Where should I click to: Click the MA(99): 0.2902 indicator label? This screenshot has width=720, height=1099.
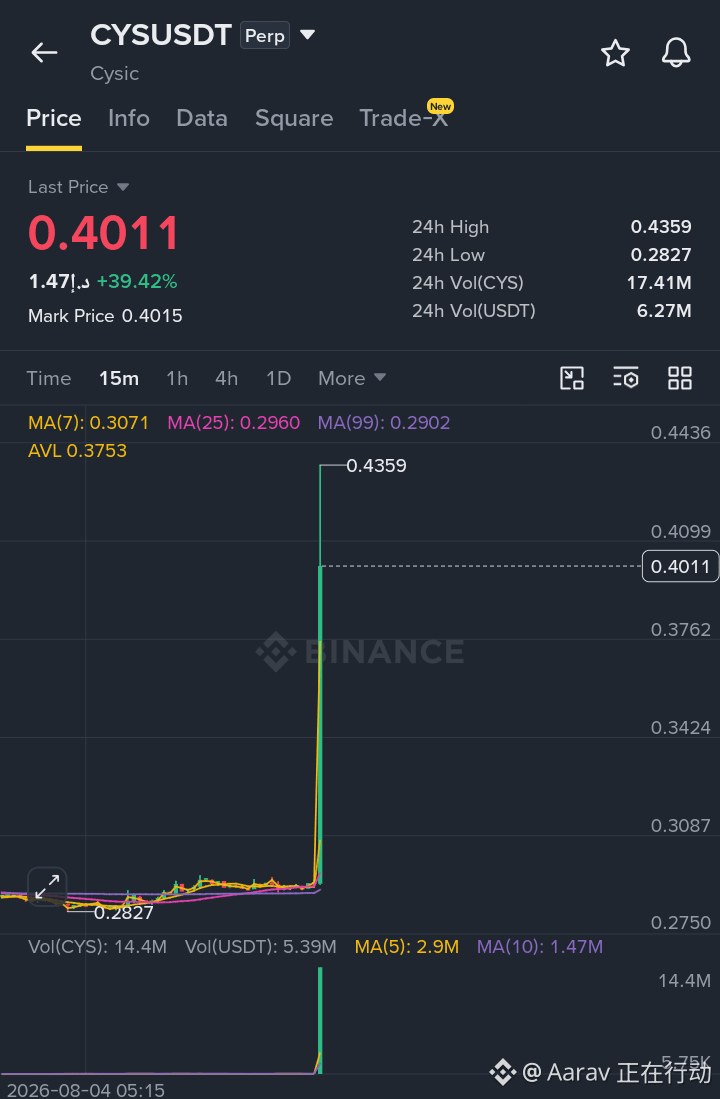(x=383, y=423)
